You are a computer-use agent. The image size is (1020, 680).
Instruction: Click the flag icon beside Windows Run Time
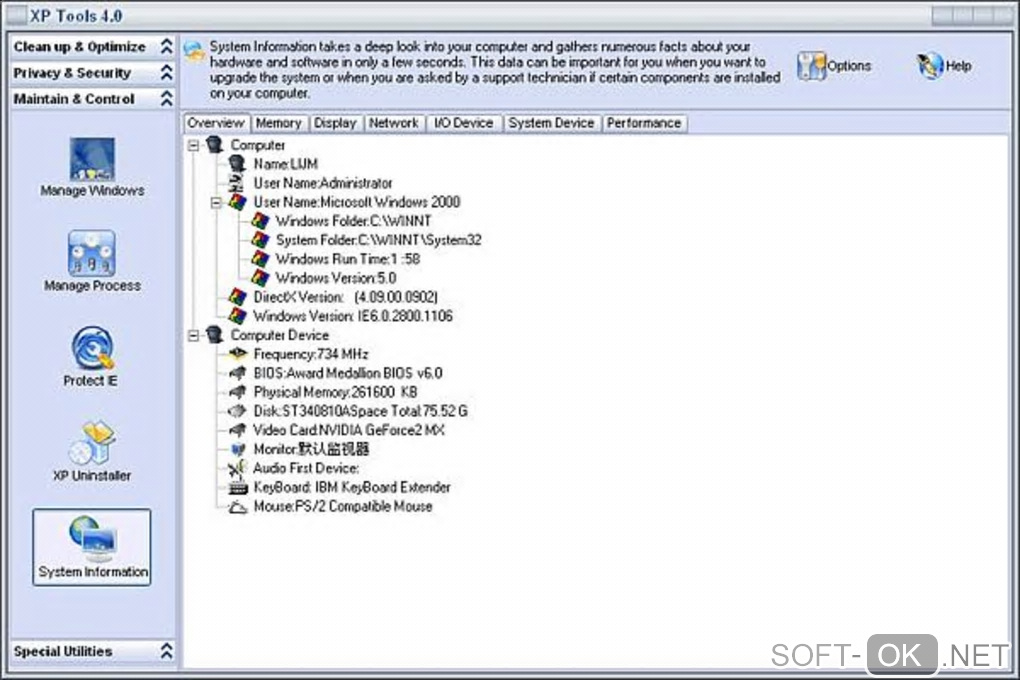point(260,258)
